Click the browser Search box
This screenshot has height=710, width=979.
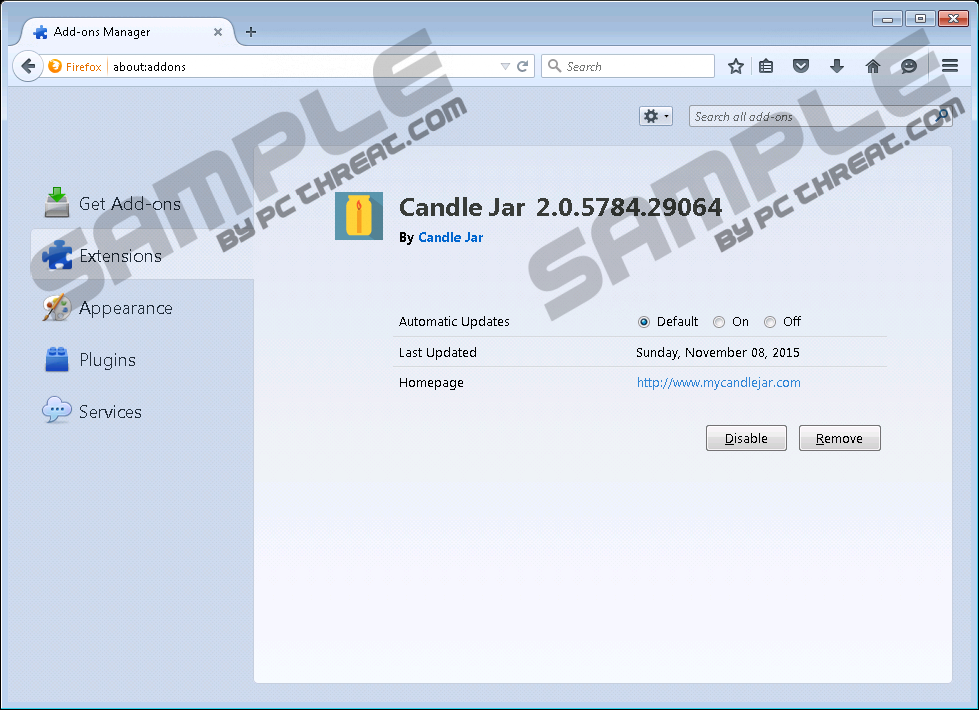tap(627, 66)
